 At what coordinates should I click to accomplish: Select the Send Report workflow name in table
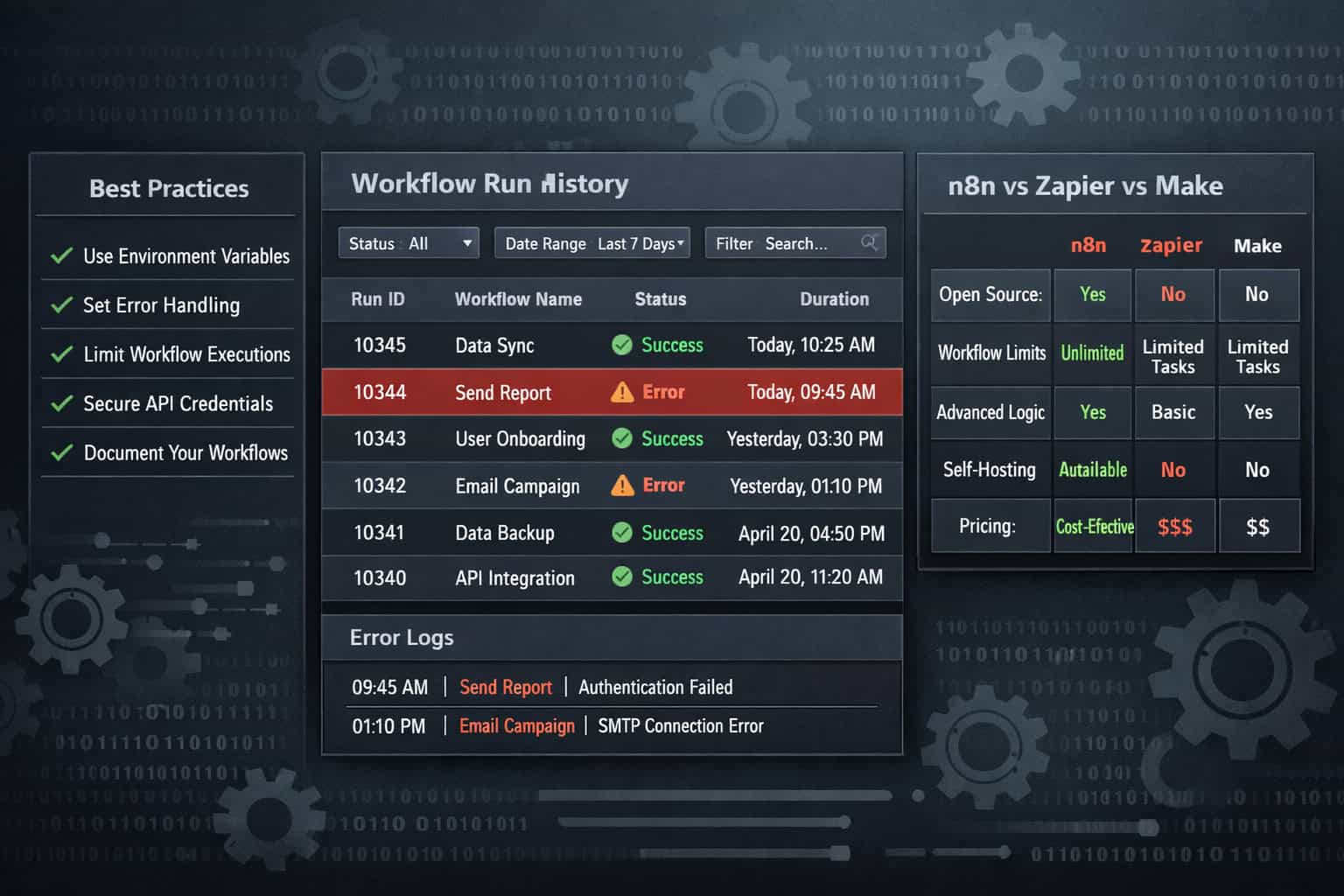pyautogui.click(x=503, y=393)
